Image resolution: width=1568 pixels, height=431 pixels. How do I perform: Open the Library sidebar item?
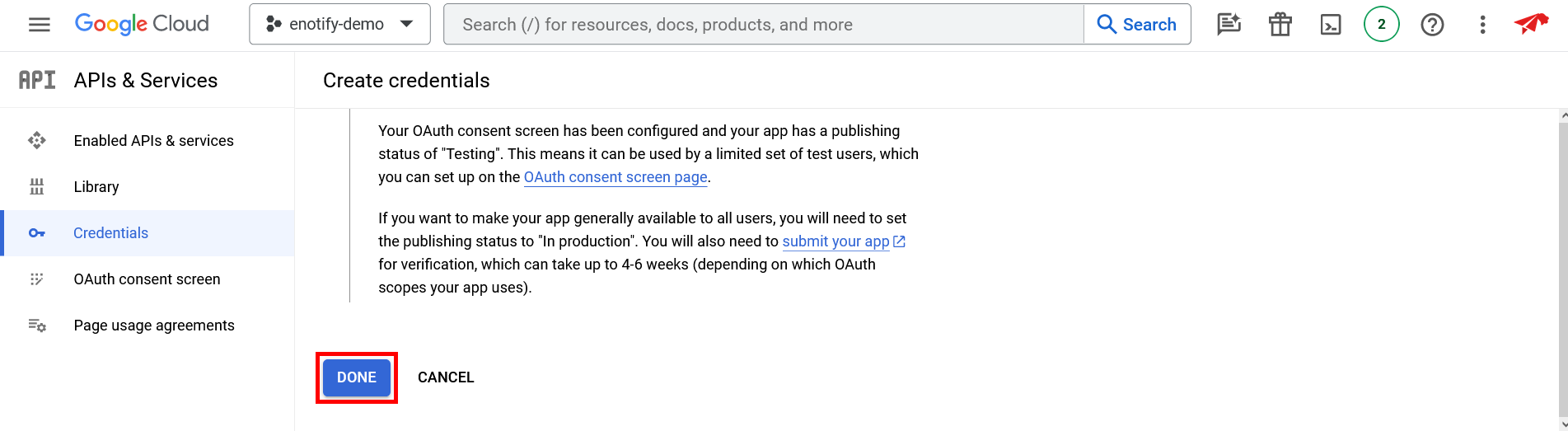pyautogui.click(x=96, y=187)
